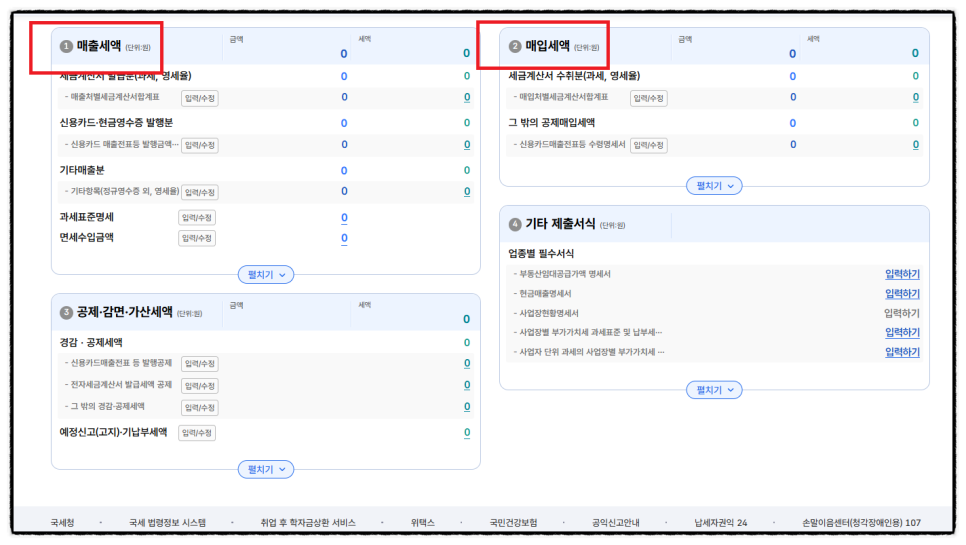Expand the 기타 제출서식 section with 펼치기

(714, 390)
